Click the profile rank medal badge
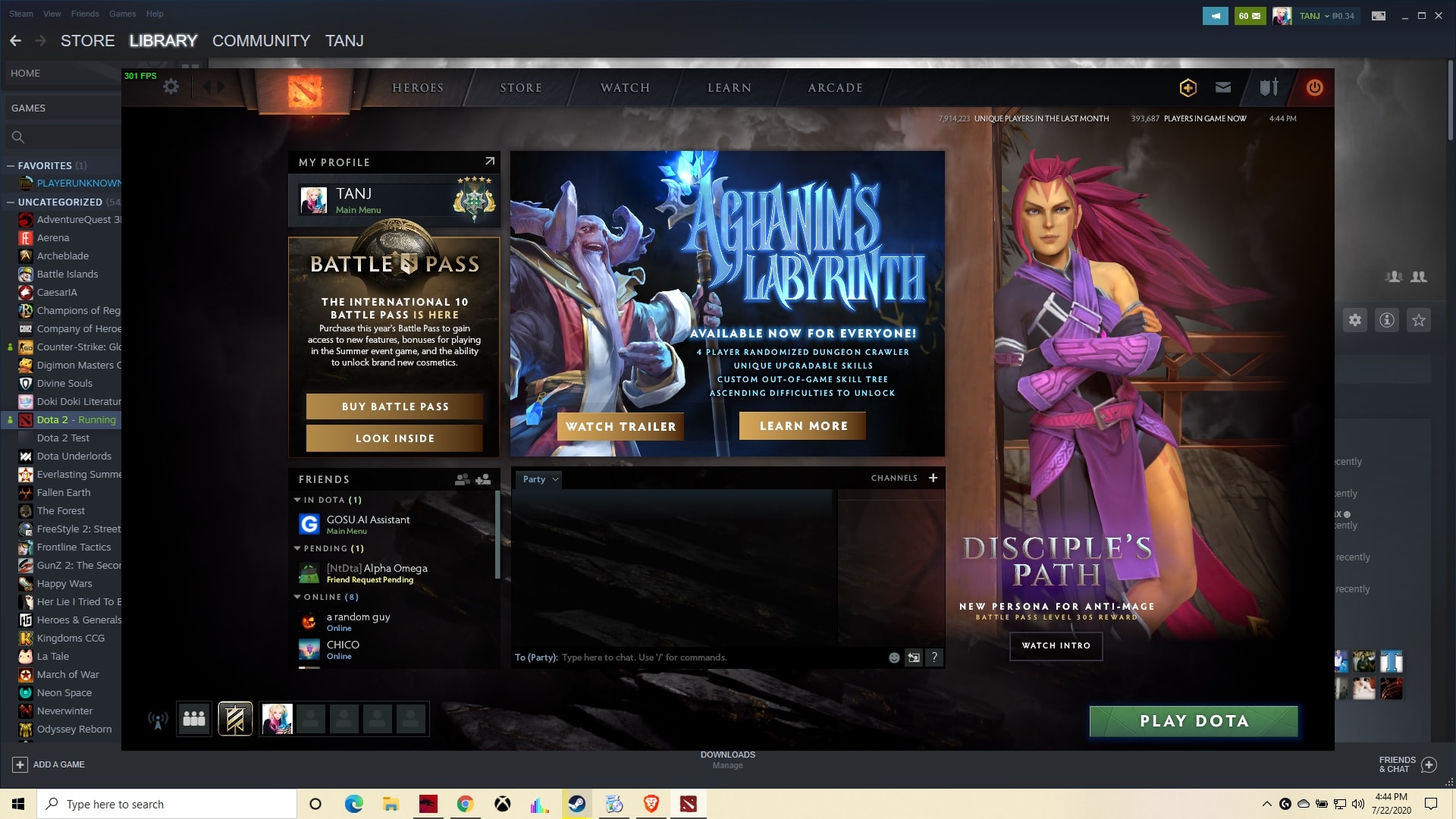Image resolution: width=1456 pixels, height=819 pixels. (474, 198)
